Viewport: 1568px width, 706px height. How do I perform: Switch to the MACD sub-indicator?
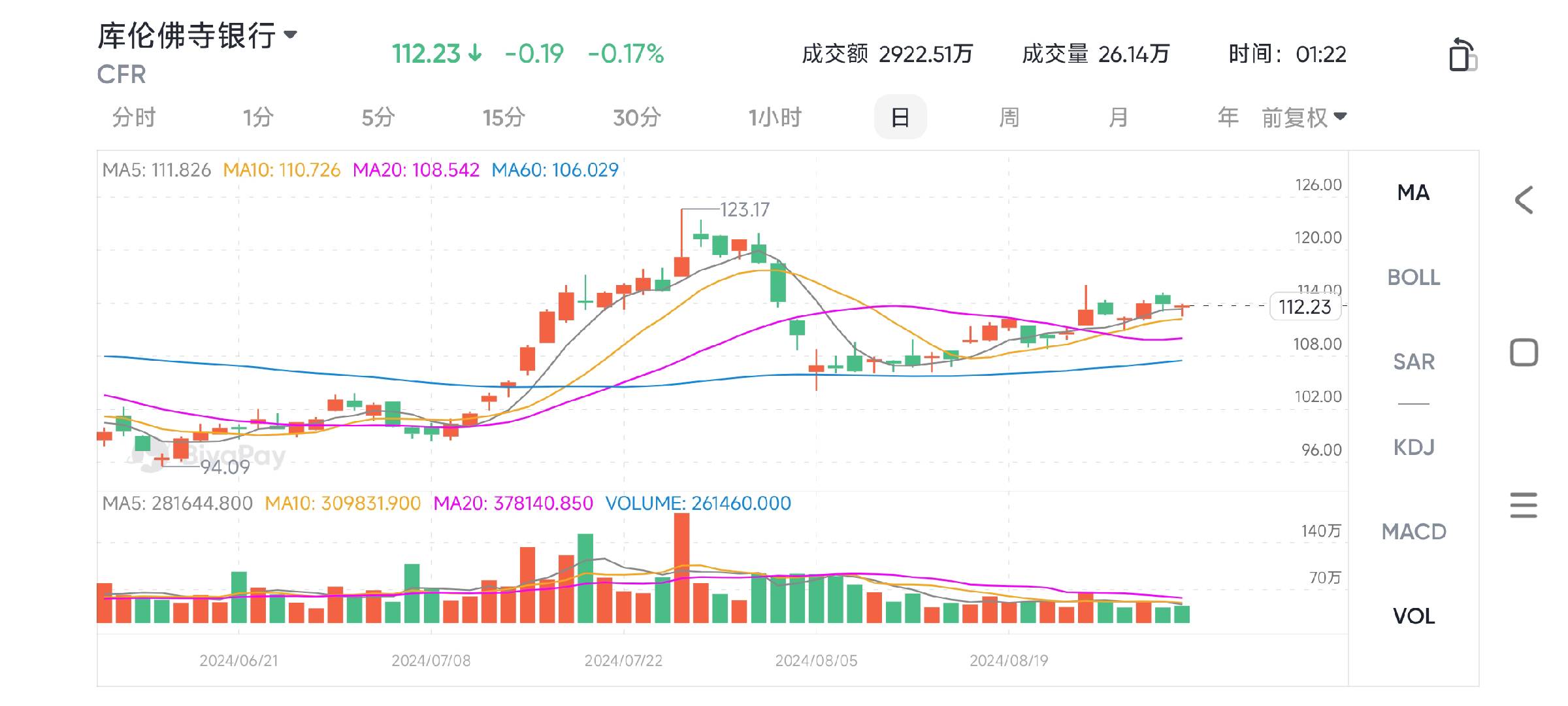point(1413,531)
